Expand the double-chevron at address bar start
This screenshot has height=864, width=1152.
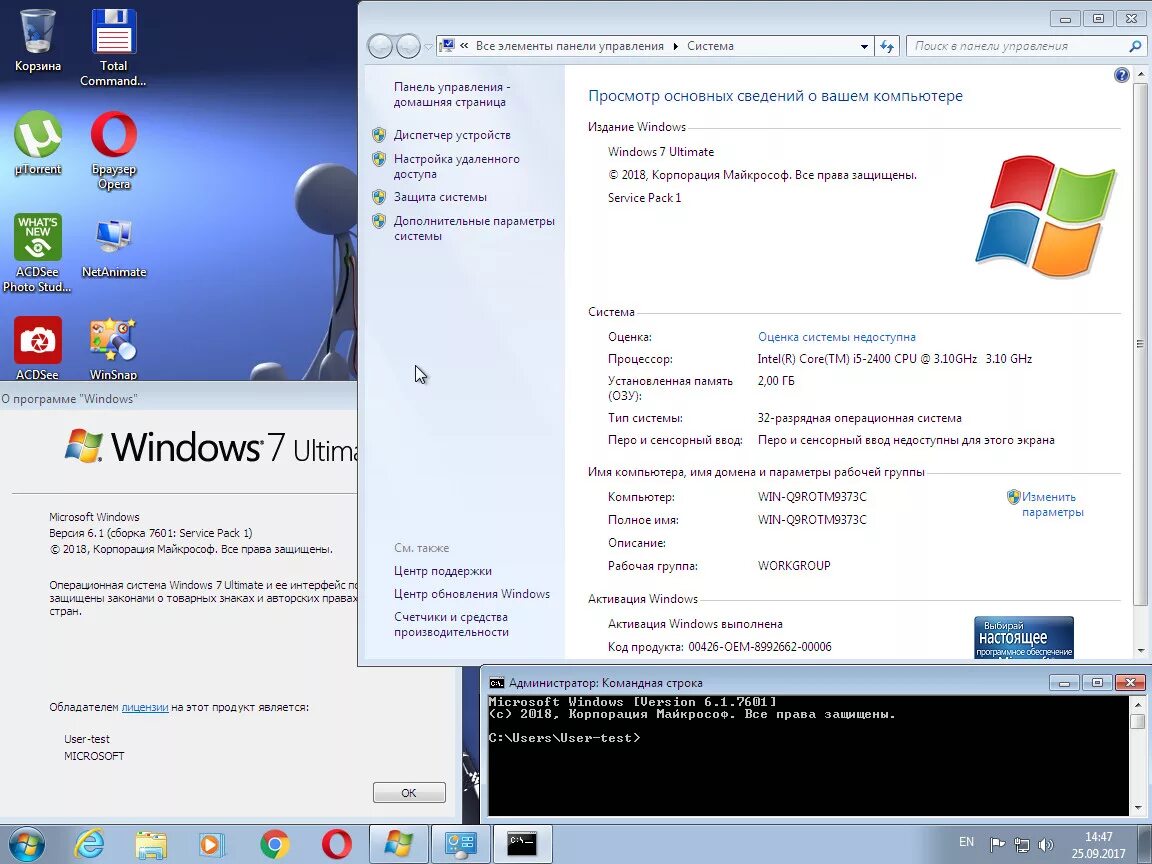[464, 46]
